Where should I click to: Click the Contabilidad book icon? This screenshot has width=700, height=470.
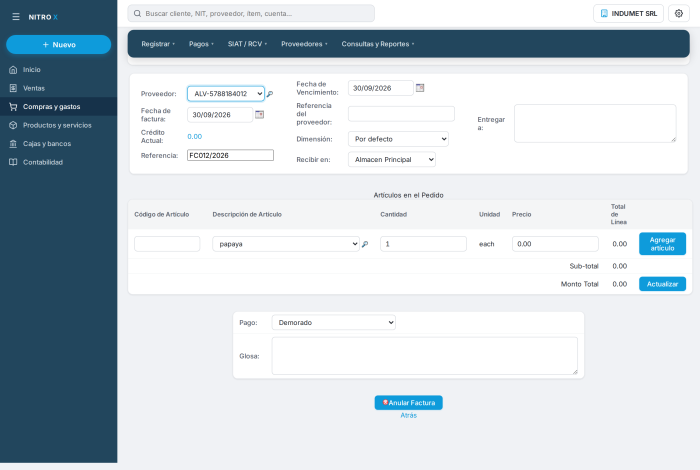pyautogui.click(x=13, y=162)
